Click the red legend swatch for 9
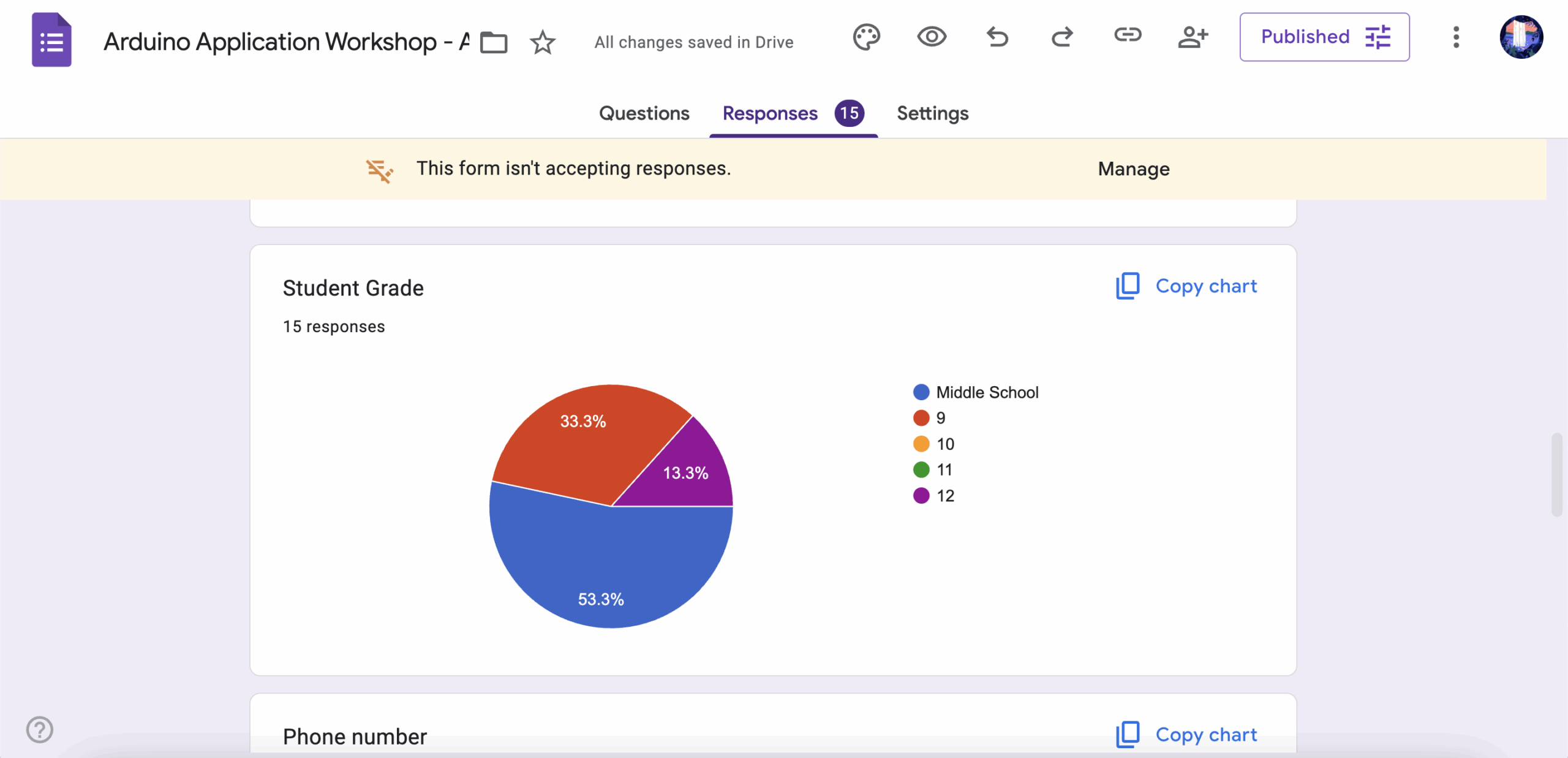 [921, 418]
